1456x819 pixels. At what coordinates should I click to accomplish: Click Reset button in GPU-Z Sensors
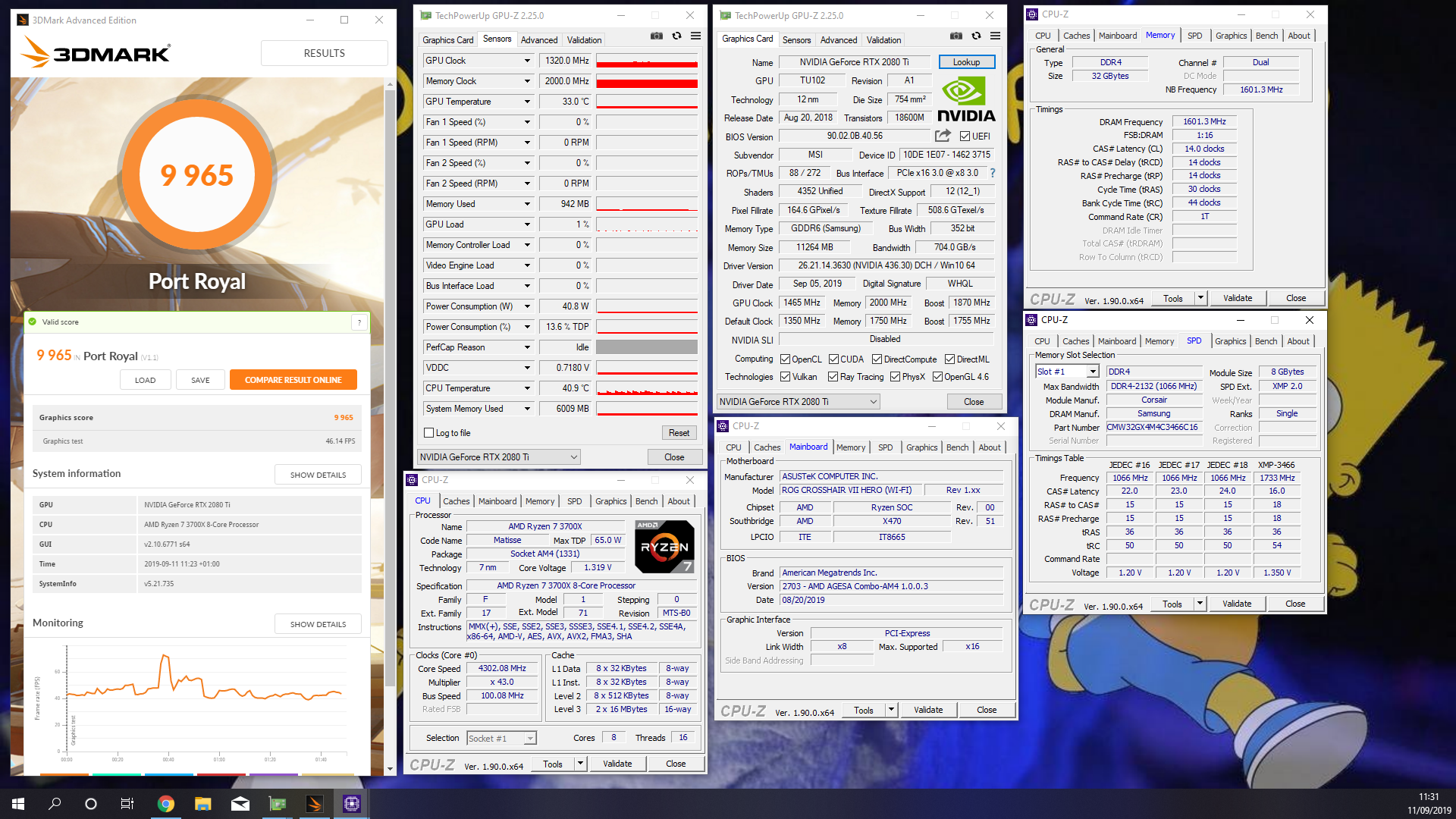pyautogui.click(x=679, y=433)
